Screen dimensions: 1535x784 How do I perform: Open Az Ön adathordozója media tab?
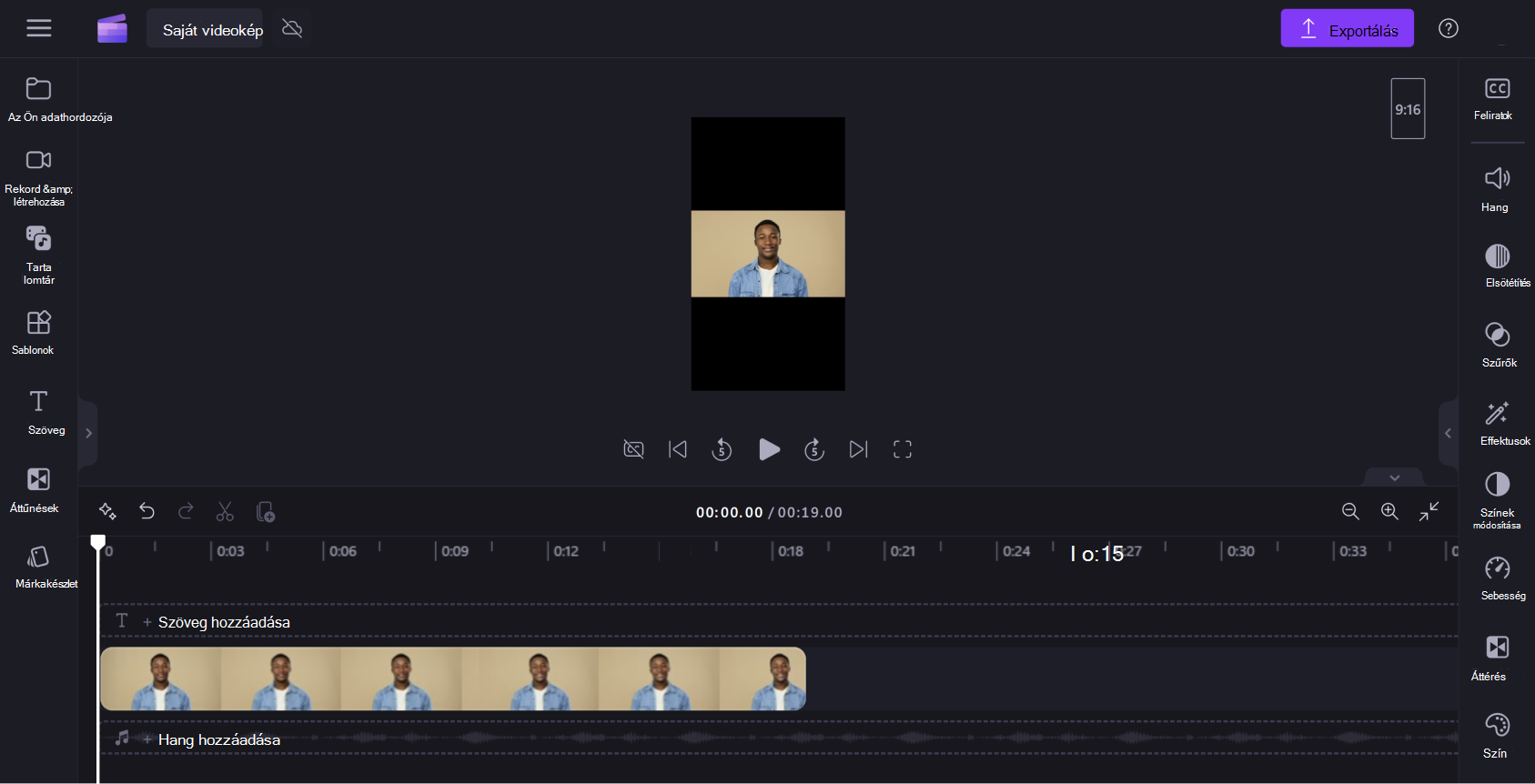(39, 99)
